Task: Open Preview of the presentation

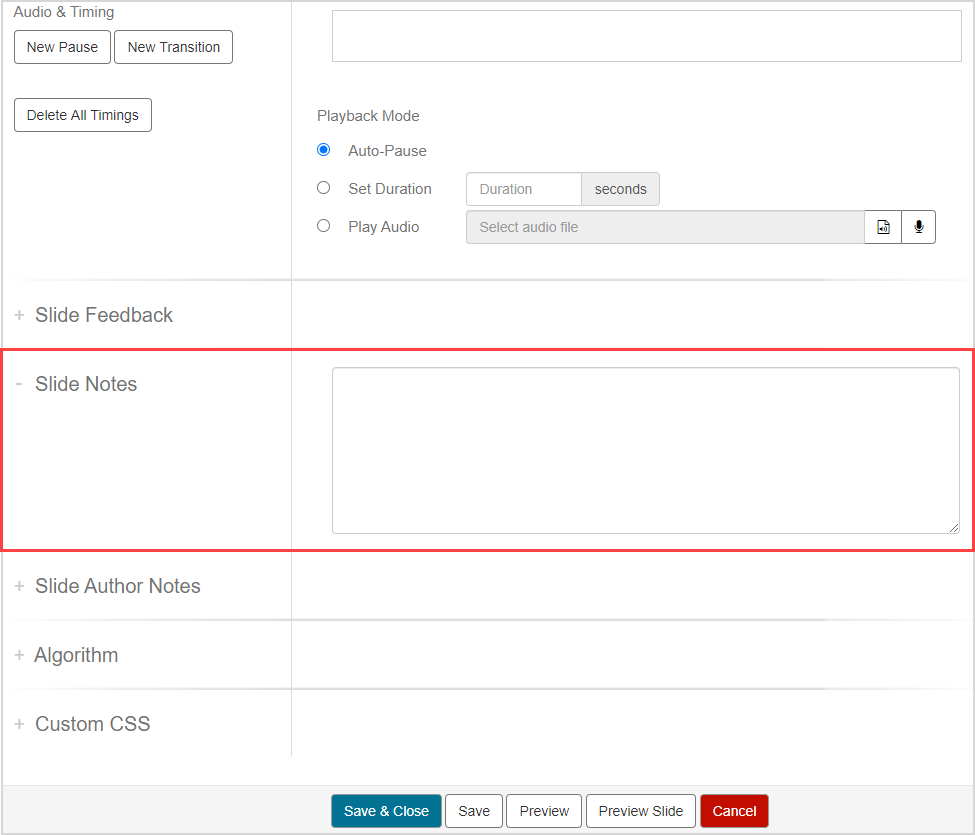Action: 544,811
